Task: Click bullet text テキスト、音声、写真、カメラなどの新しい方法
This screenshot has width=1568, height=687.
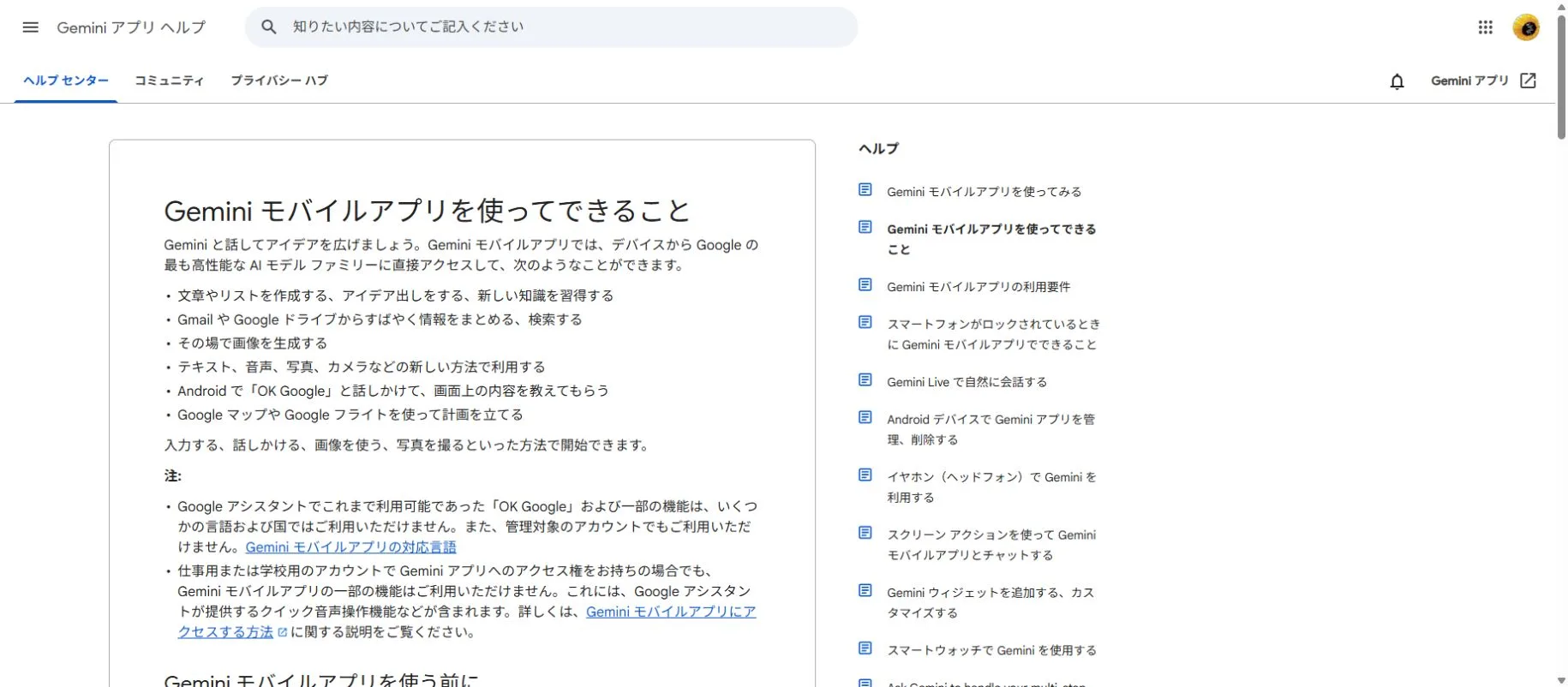Action: coord(361,367)
